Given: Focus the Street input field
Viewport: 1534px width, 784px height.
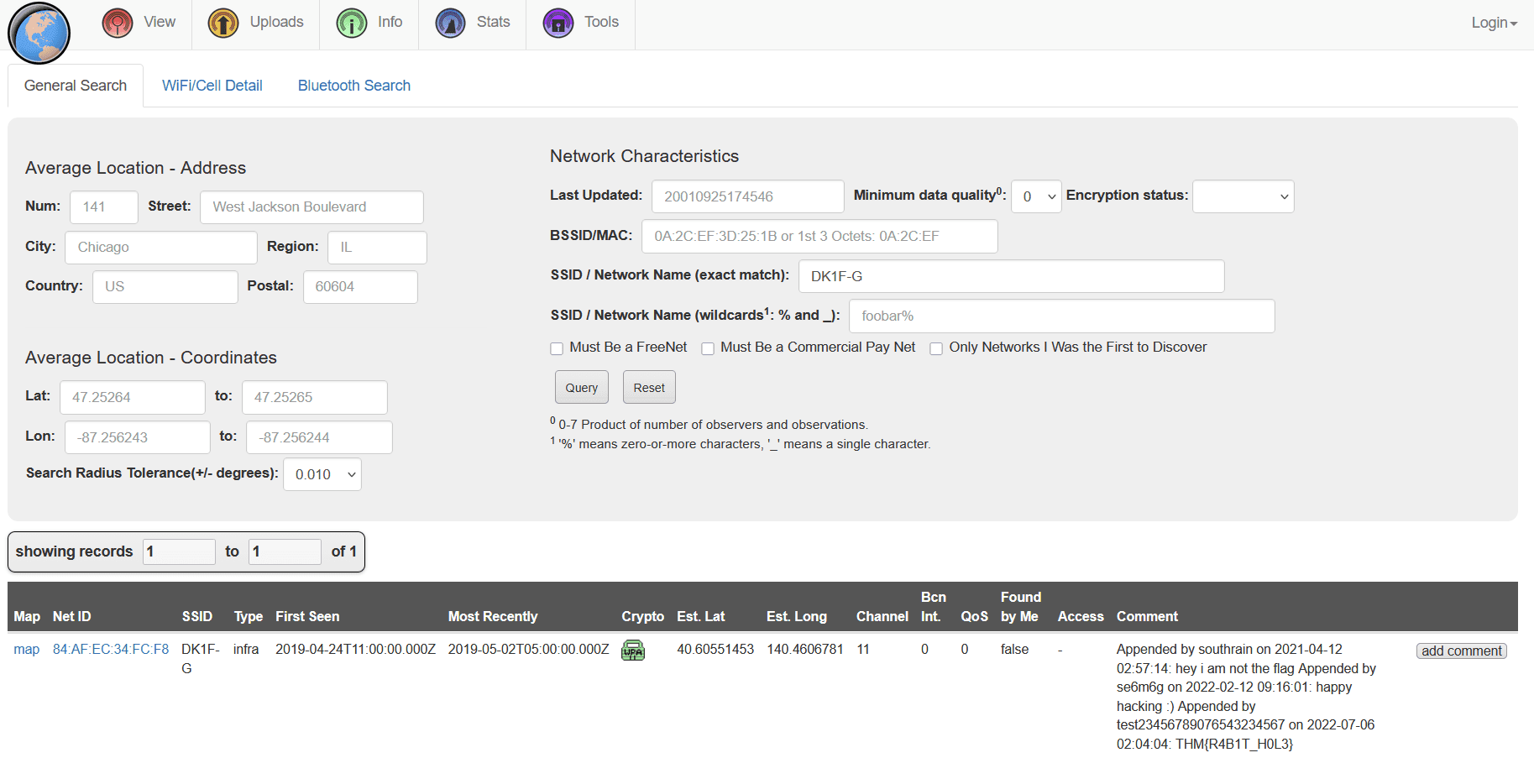Looking at the screenshot, I should (312, 207).
